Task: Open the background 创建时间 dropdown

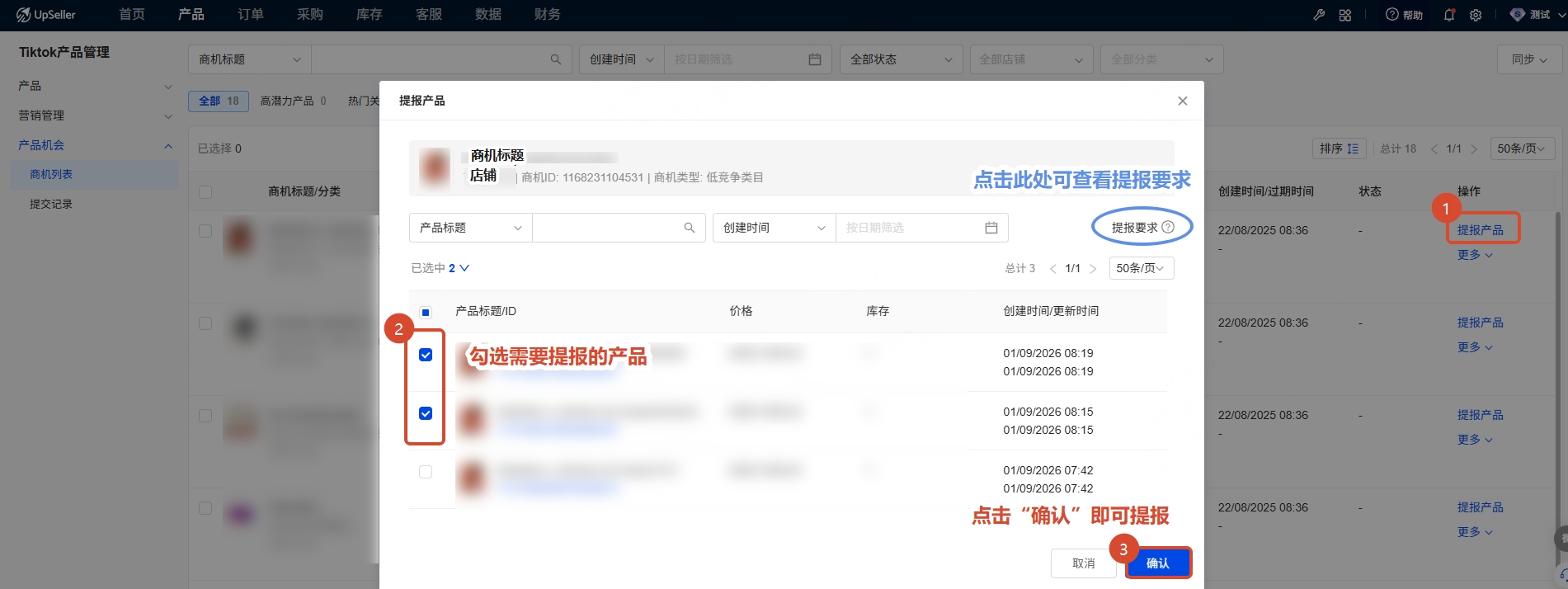Action: tap(622, 59)
